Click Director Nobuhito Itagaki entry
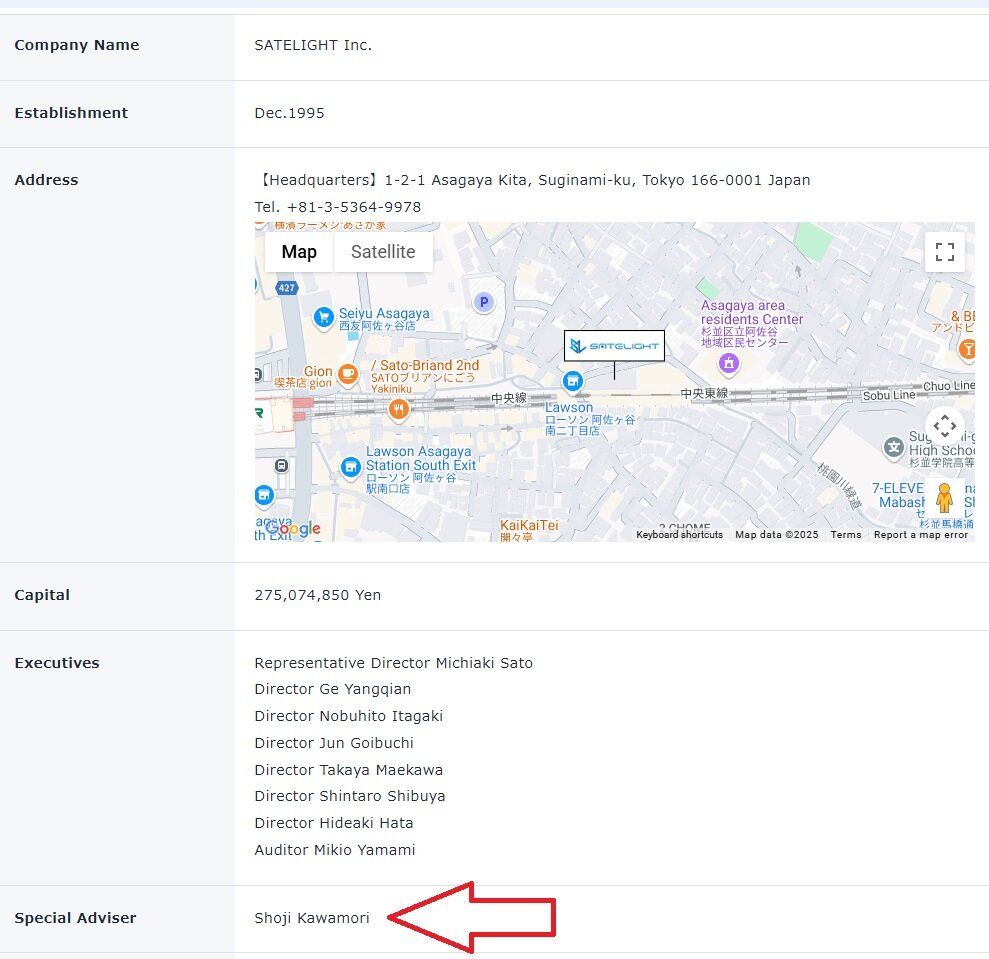This screenshot has width=989, height=959. pos(349,716)
